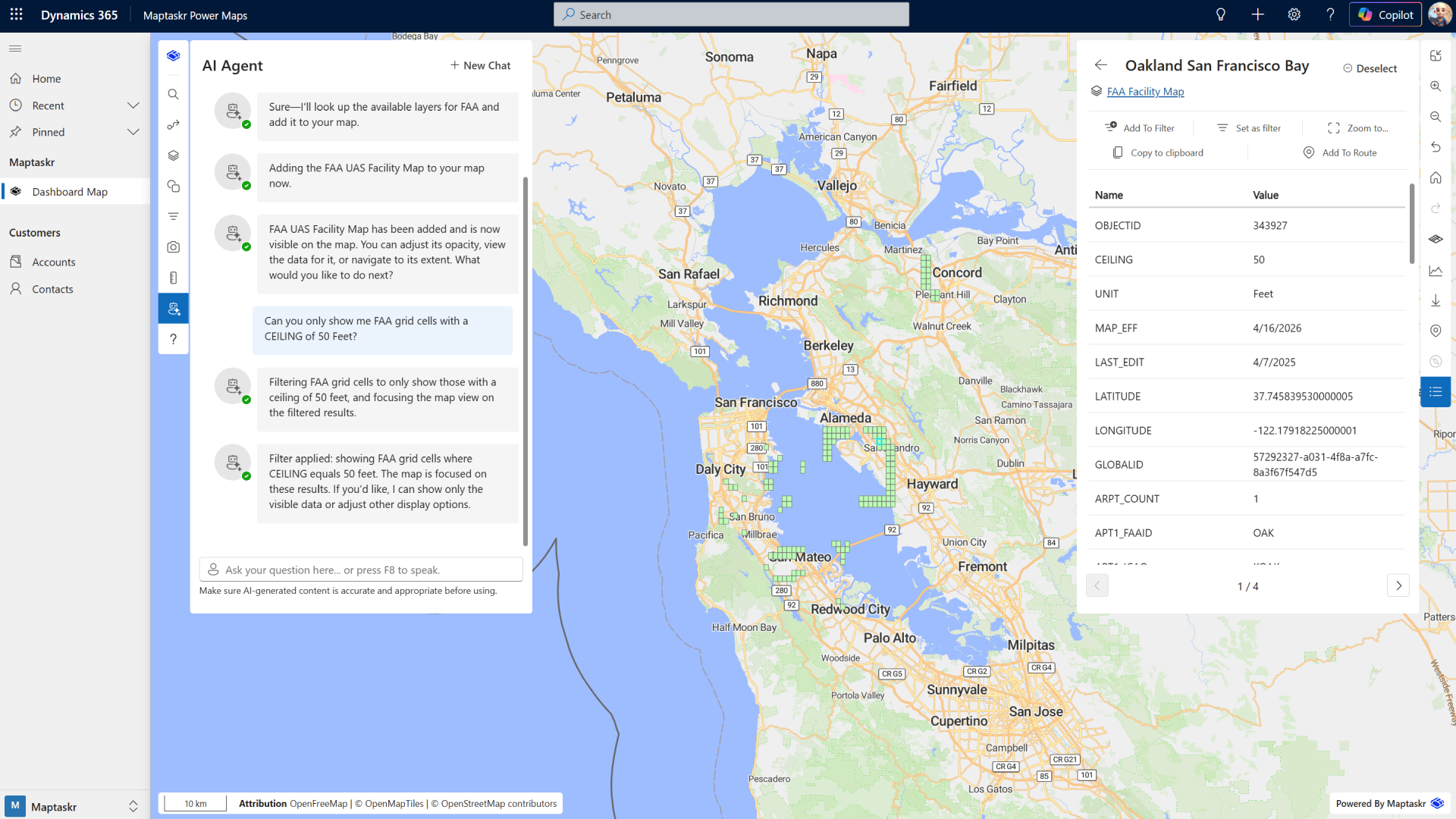Expand the Recent section chevron
Screen dimensions: 1456x819
pyautogui.click(x=133, y=105)
